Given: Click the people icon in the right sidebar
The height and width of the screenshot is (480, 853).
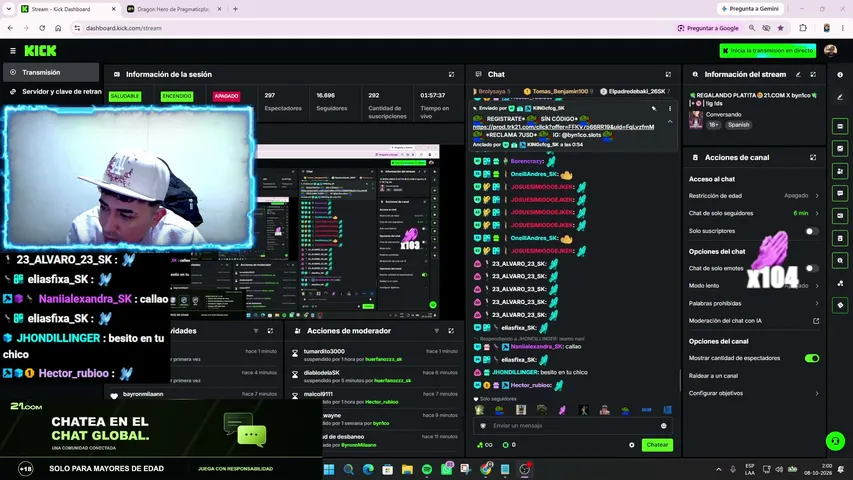Looking at the screenshot, I should (840, 171).
